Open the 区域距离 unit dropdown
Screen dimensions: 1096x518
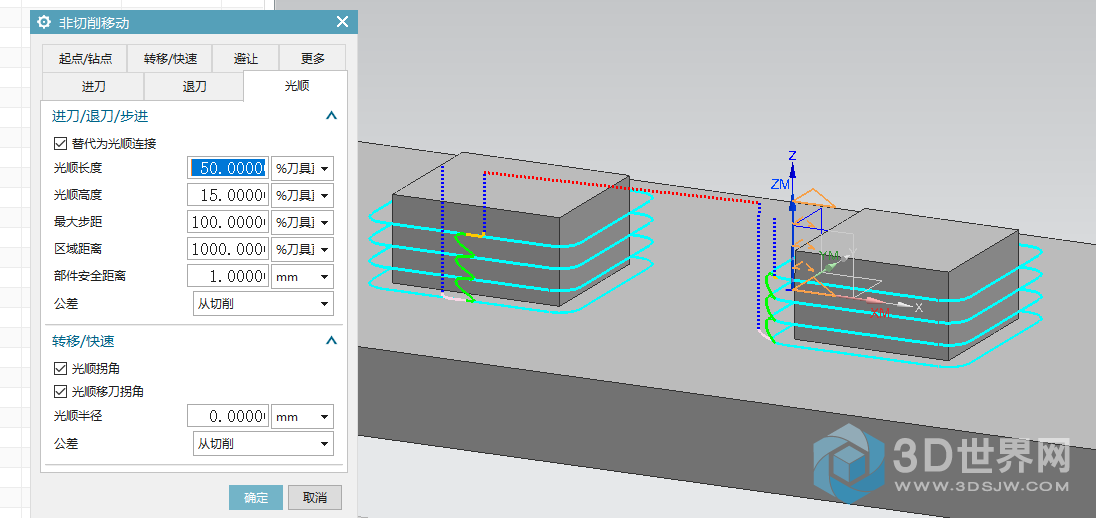pos(302,249)
